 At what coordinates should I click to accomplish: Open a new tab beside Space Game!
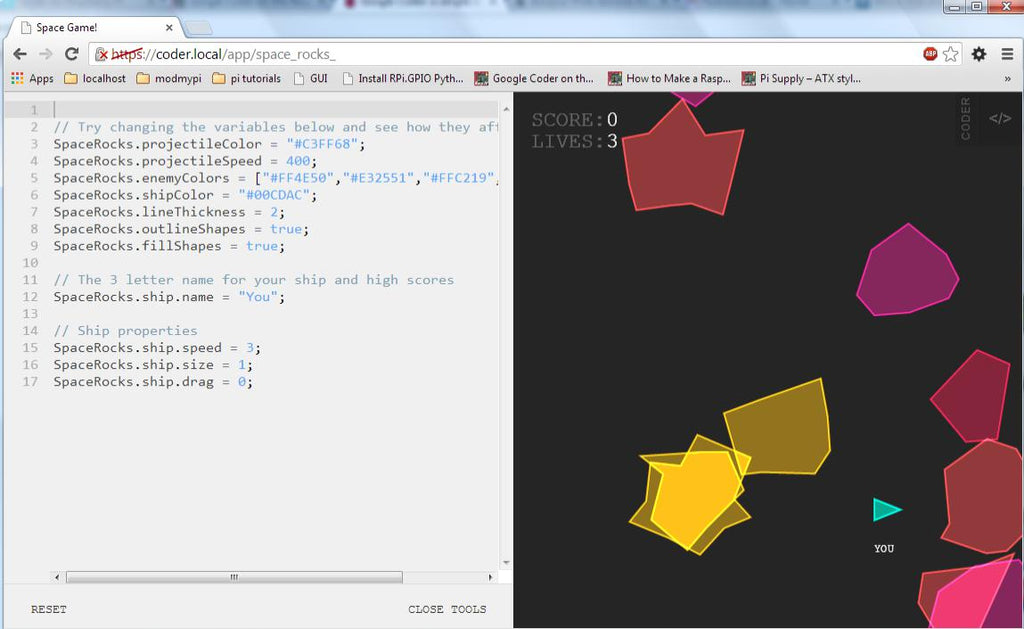click(x=199, y=28)
